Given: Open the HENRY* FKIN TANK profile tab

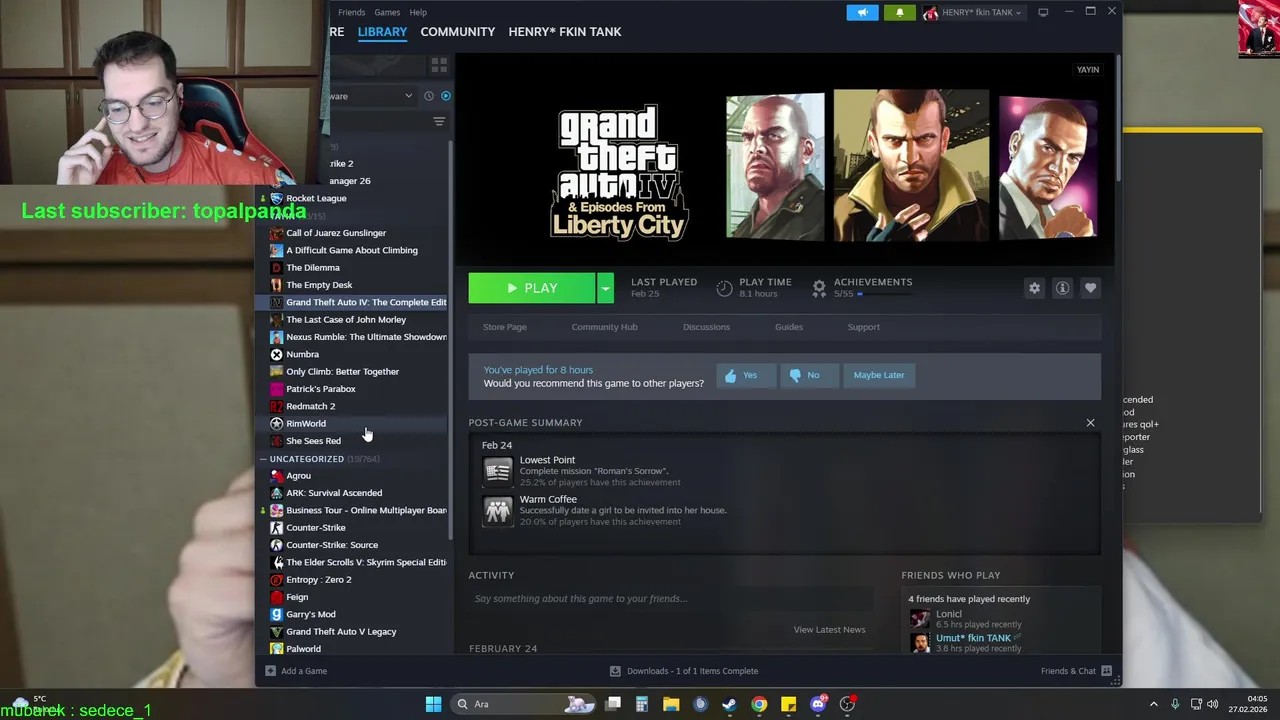Looking at the screenshot, I should tap(565, 32).
